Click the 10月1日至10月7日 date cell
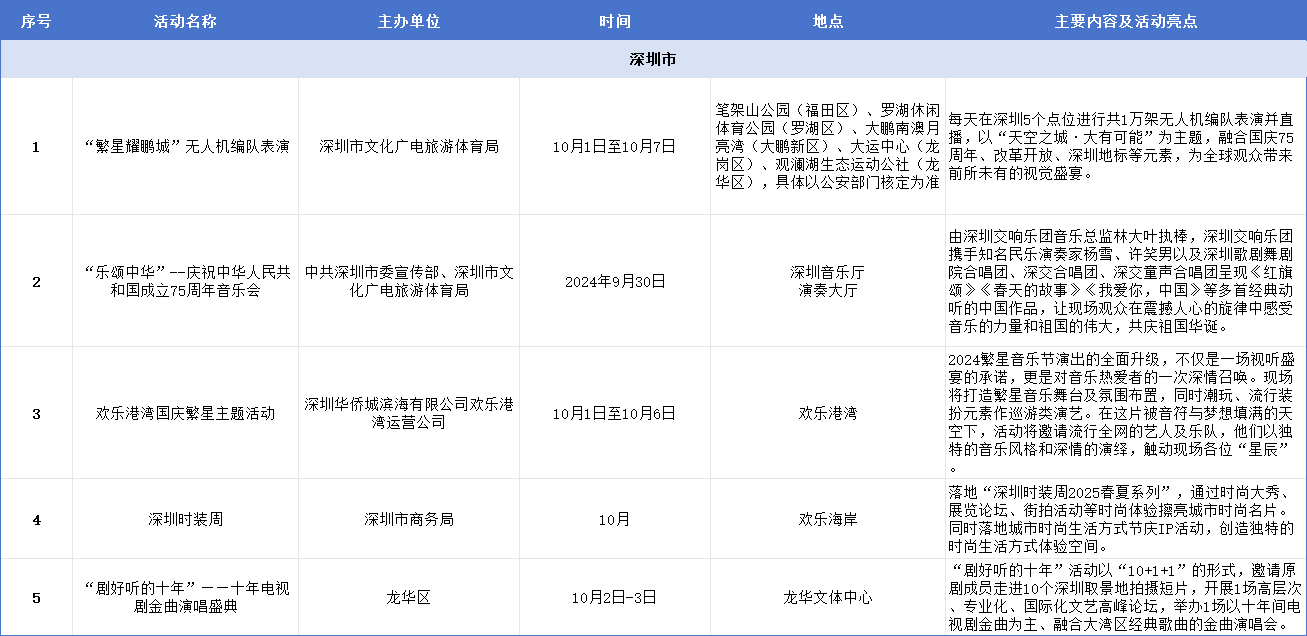Image resolution: width=1307 pixels, height=636 pixels. click(614, 146)
